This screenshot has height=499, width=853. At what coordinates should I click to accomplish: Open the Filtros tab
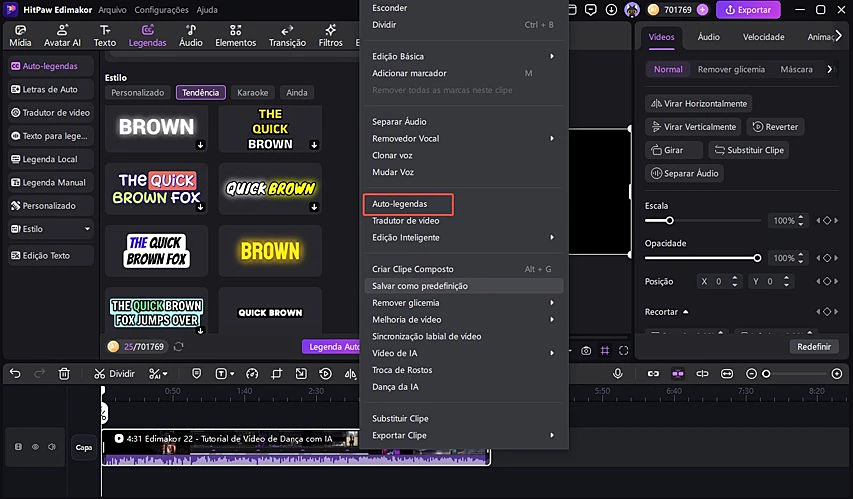click(x=330, y=36)
